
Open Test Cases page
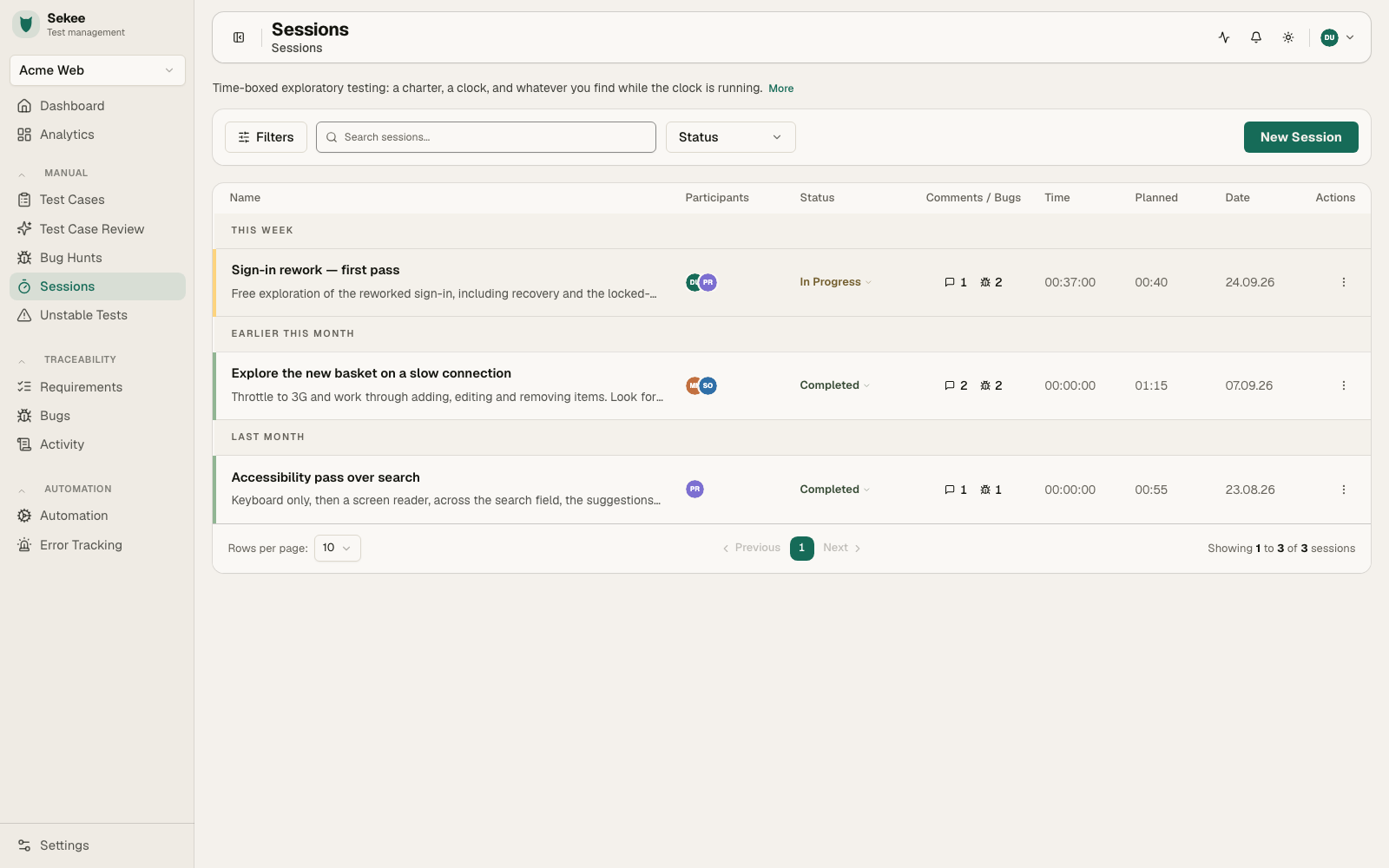pyautogui.click(x=97, y=200)
